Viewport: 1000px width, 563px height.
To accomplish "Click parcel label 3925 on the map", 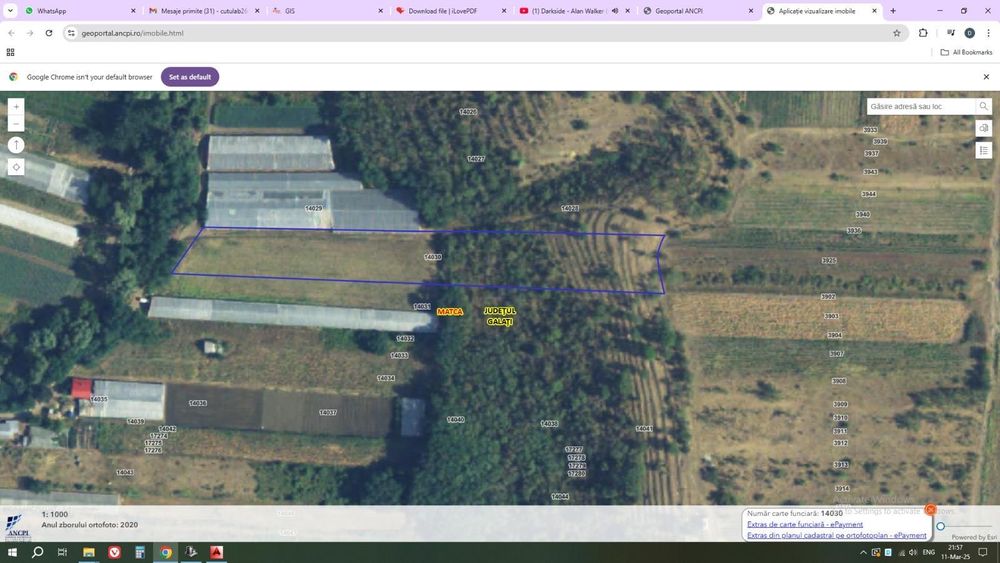I will pyautogui.click(x=829, y=261).
